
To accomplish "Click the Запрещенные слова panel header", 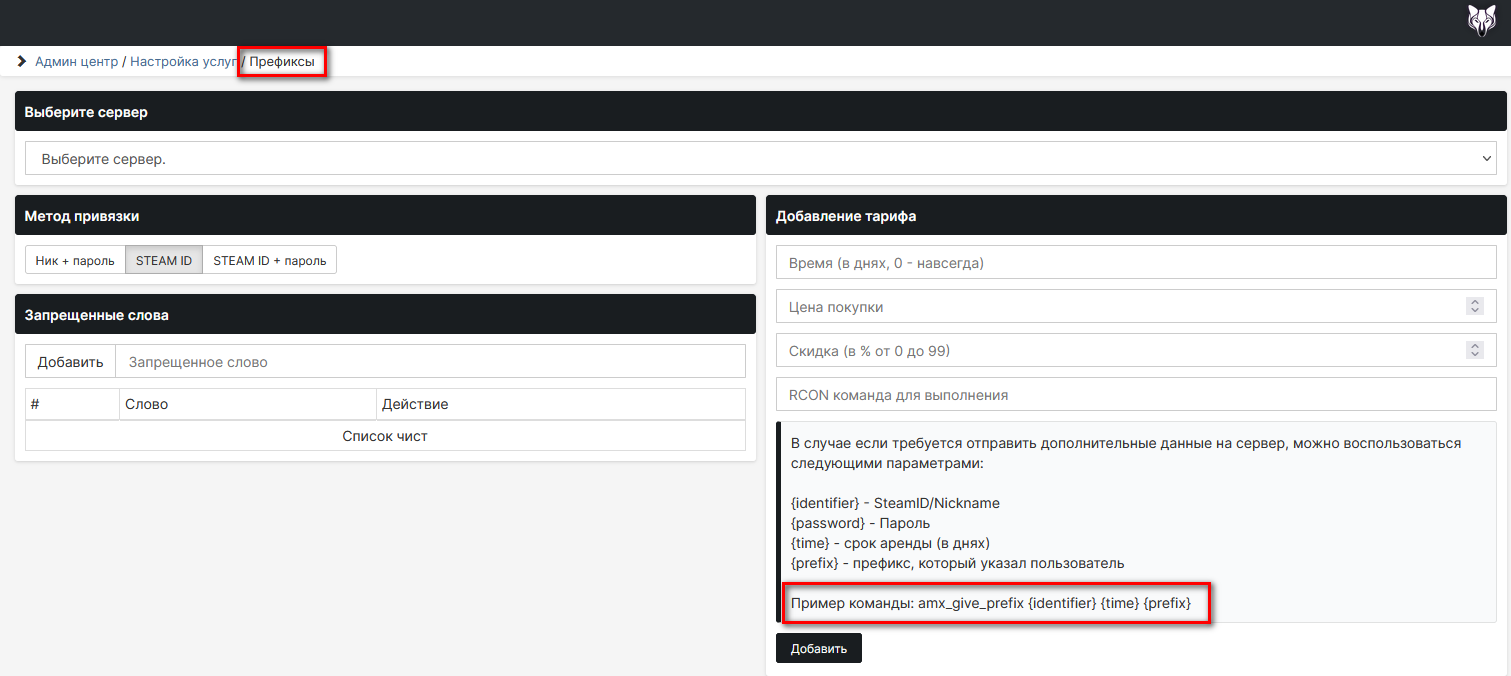I will [x=385, y=315].
